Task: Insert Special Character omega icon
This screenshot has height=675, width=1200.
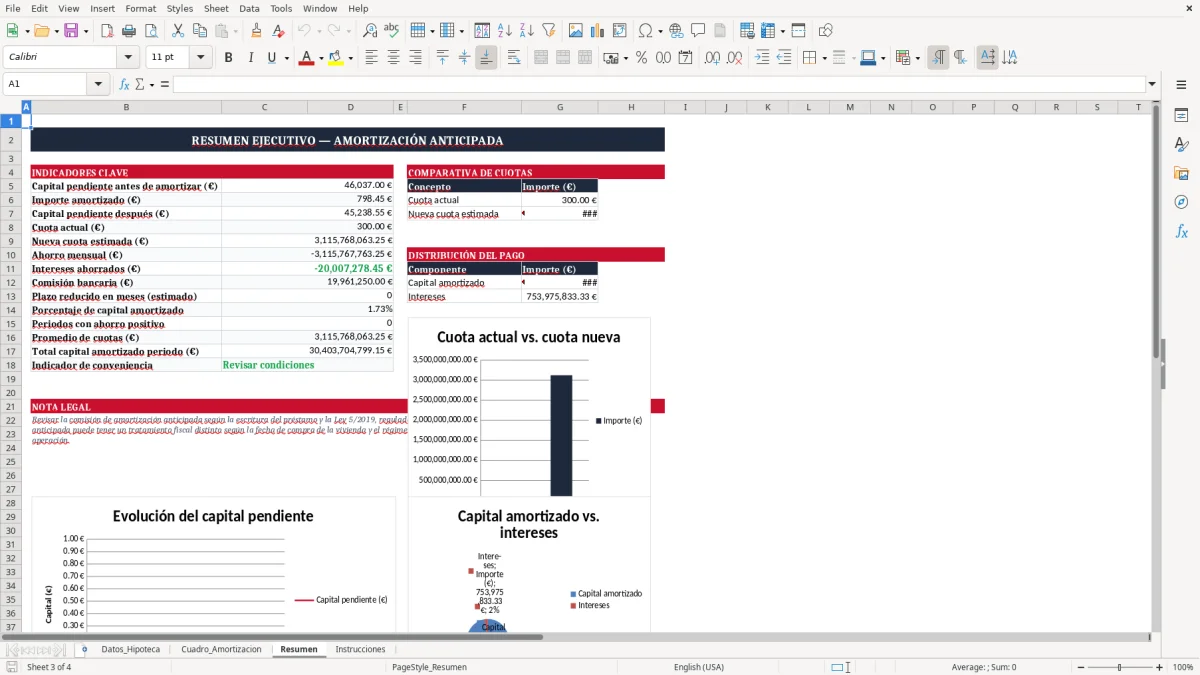Action: tap(645, 31)
